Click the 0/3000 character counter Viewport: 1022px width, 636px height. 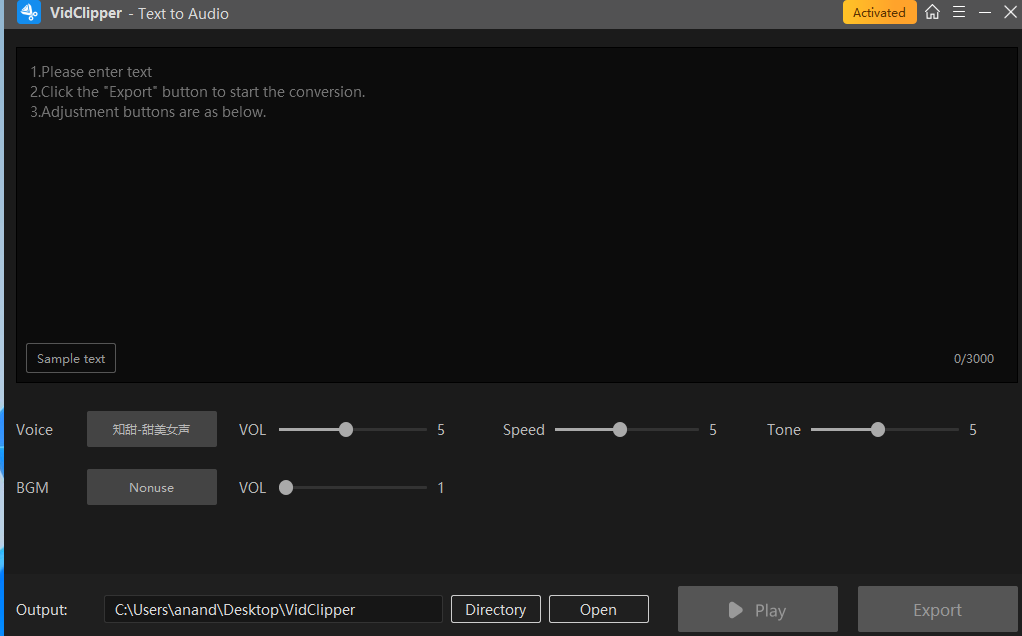(973, 359)
